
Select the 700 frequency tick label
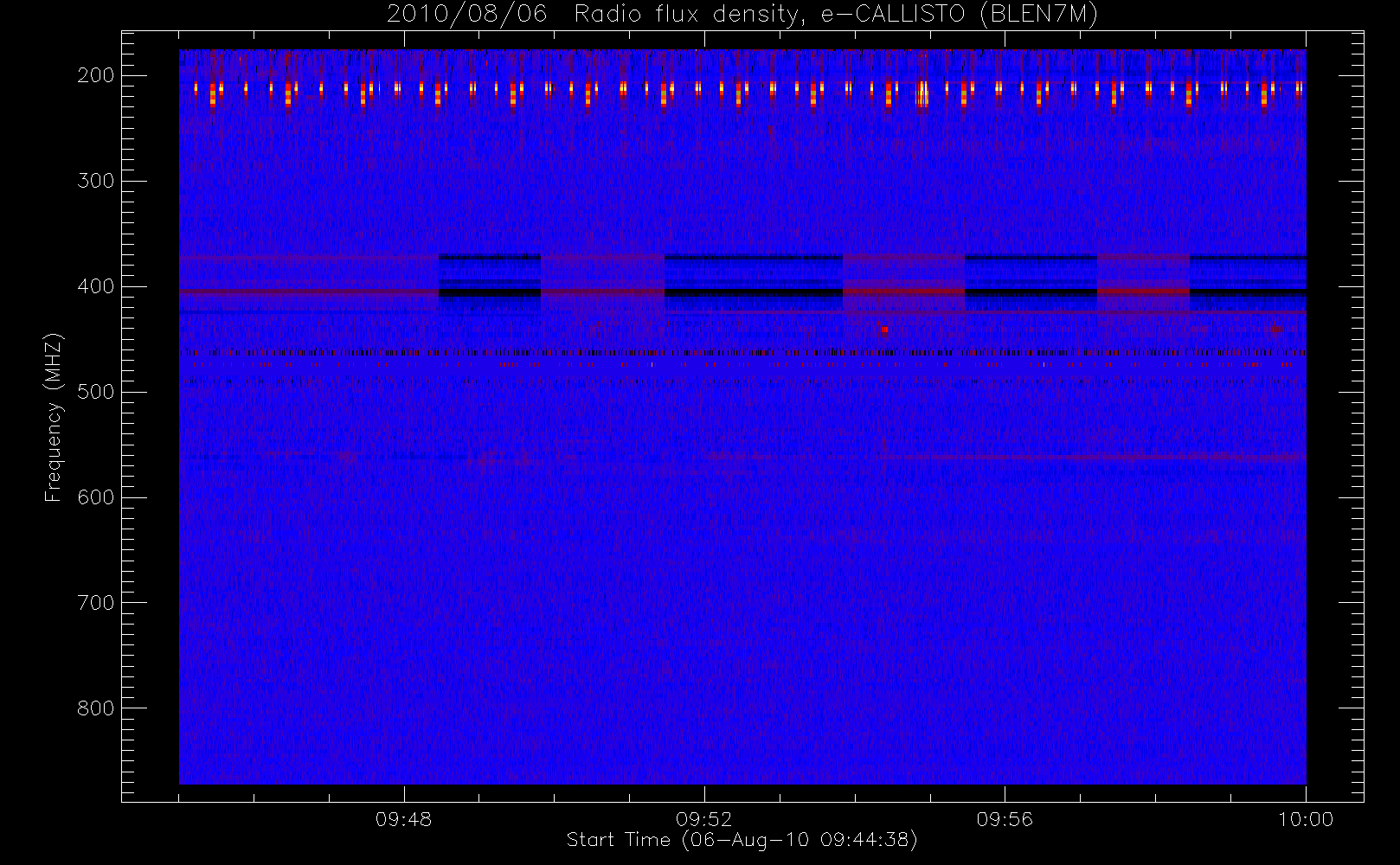coord(96,603)
